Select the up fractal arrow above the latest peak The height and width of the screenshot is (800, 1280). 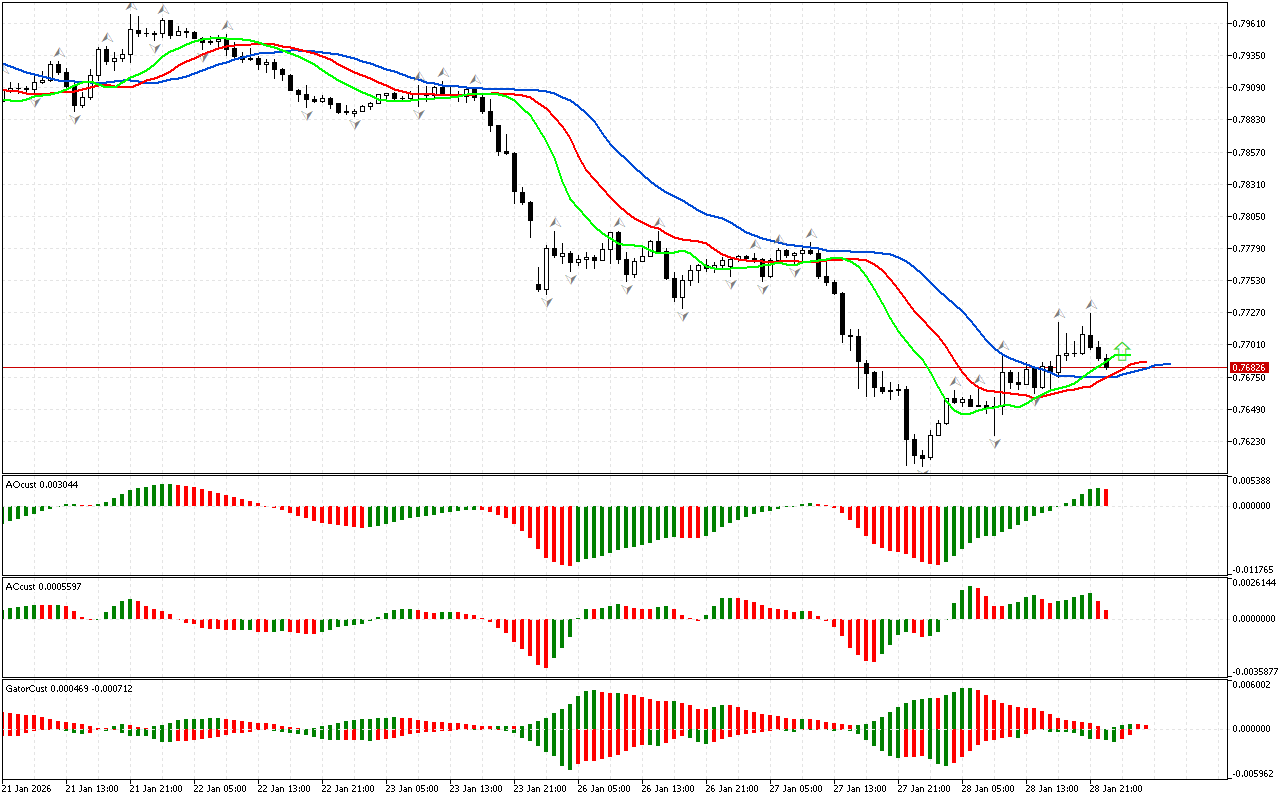point(1091,304)
